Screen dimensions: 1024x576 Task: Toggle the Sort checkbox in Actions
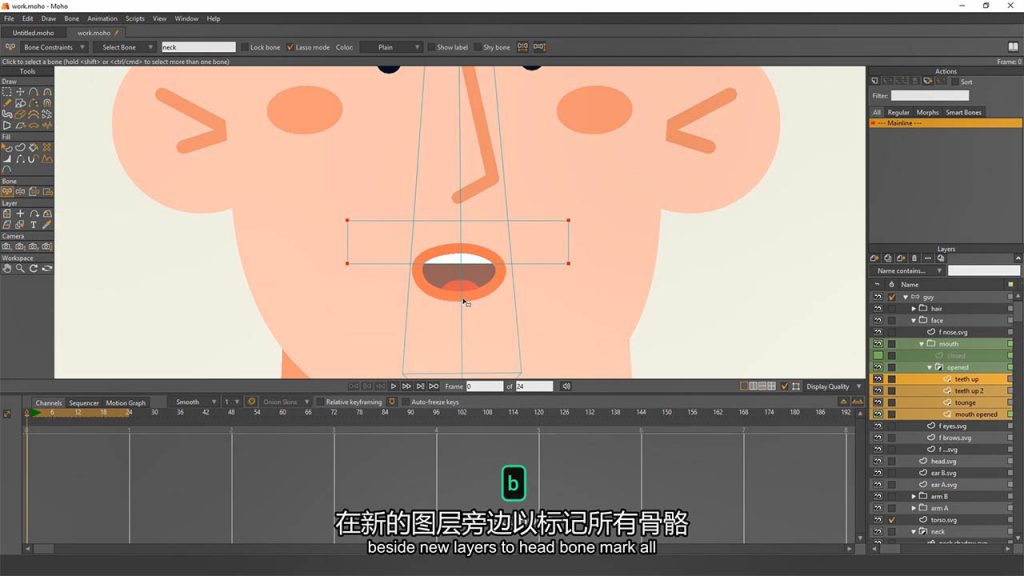click(955, 82)
